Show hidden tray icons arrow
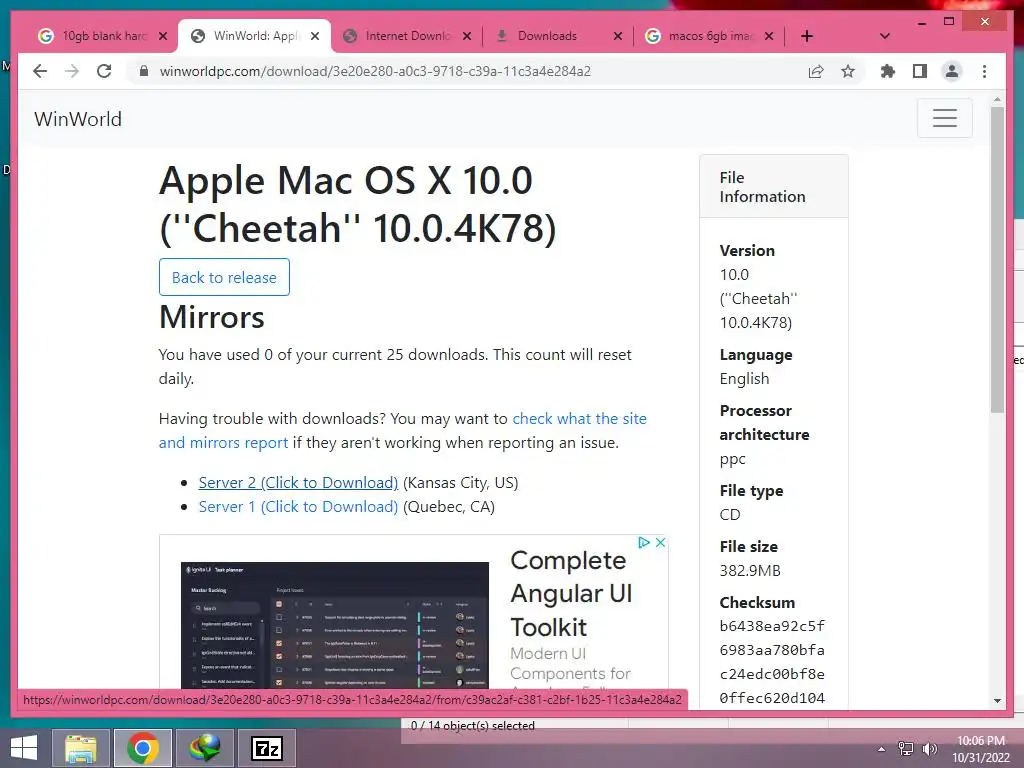This screenshot has width=1024, height=768. pos(882,749)
